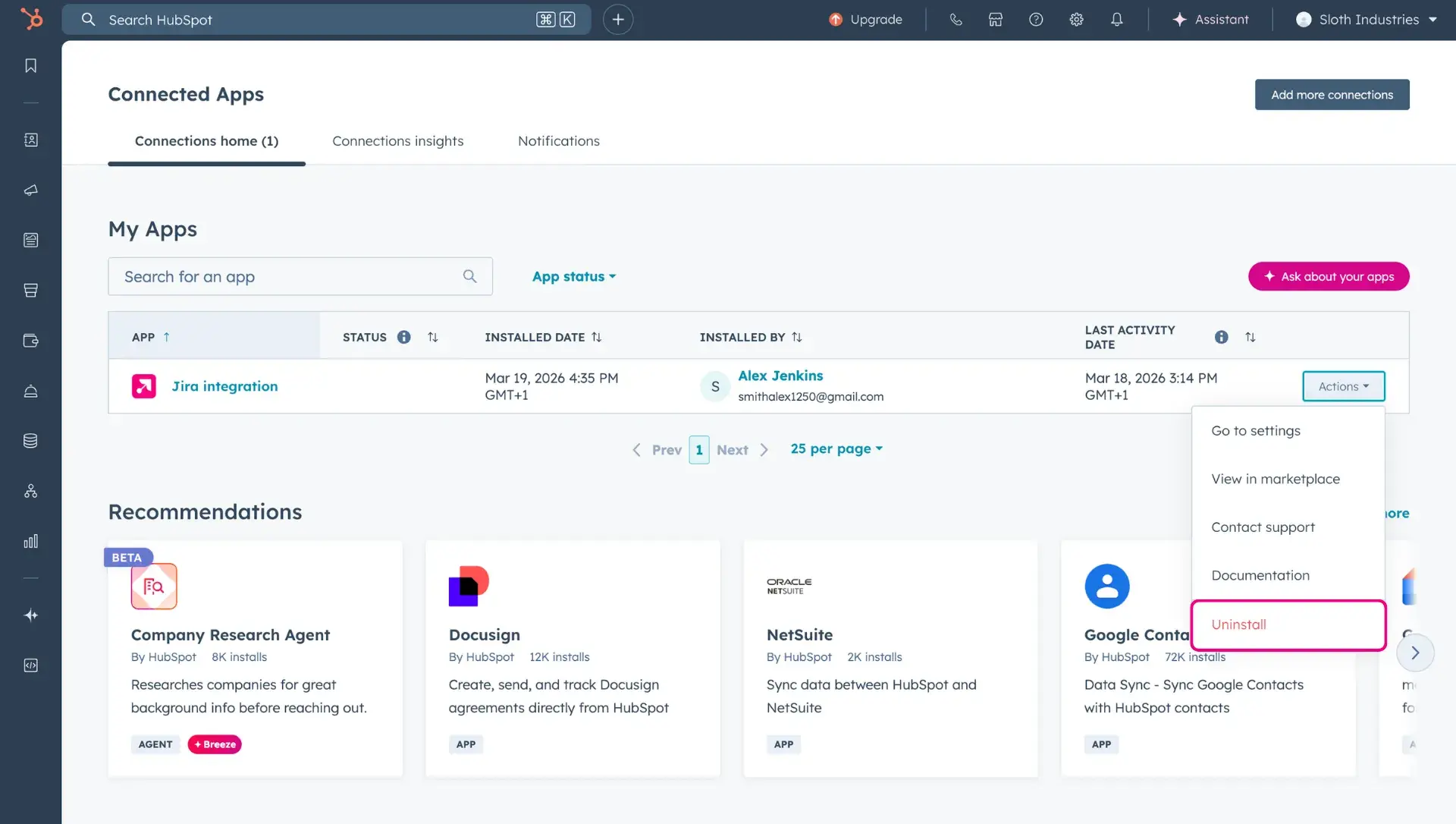1456x824 pixels.
Task: Click the Add more connections button
Action: pos(1332,94)
